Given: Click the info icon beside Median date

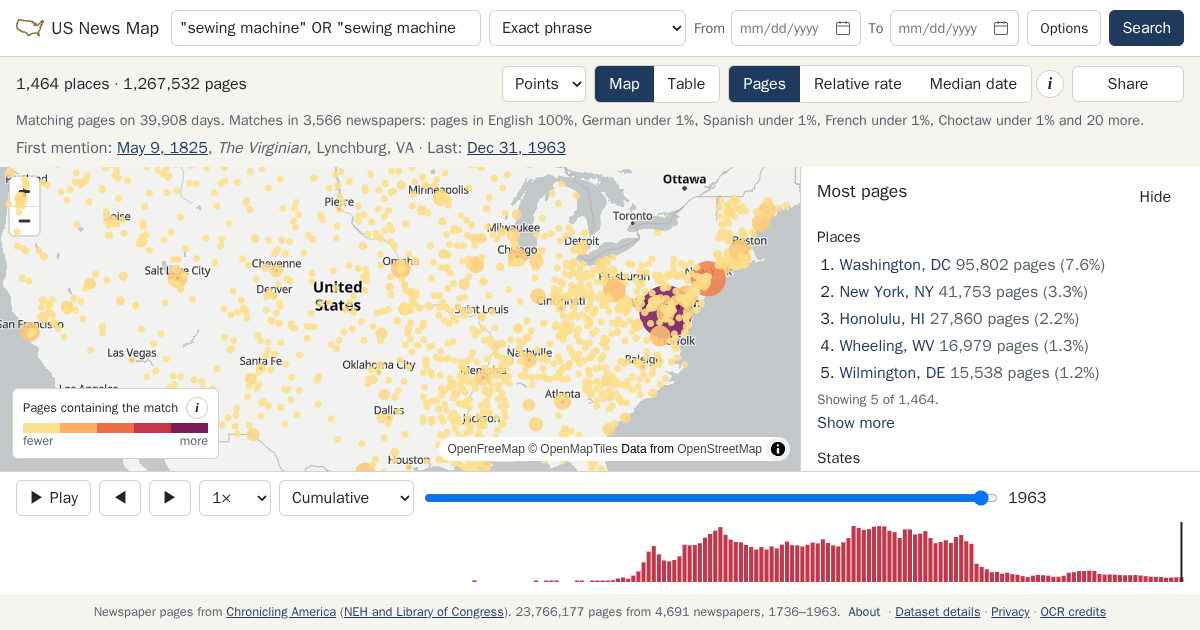Looking at the screenshot, I should (x=1049, y=84).
